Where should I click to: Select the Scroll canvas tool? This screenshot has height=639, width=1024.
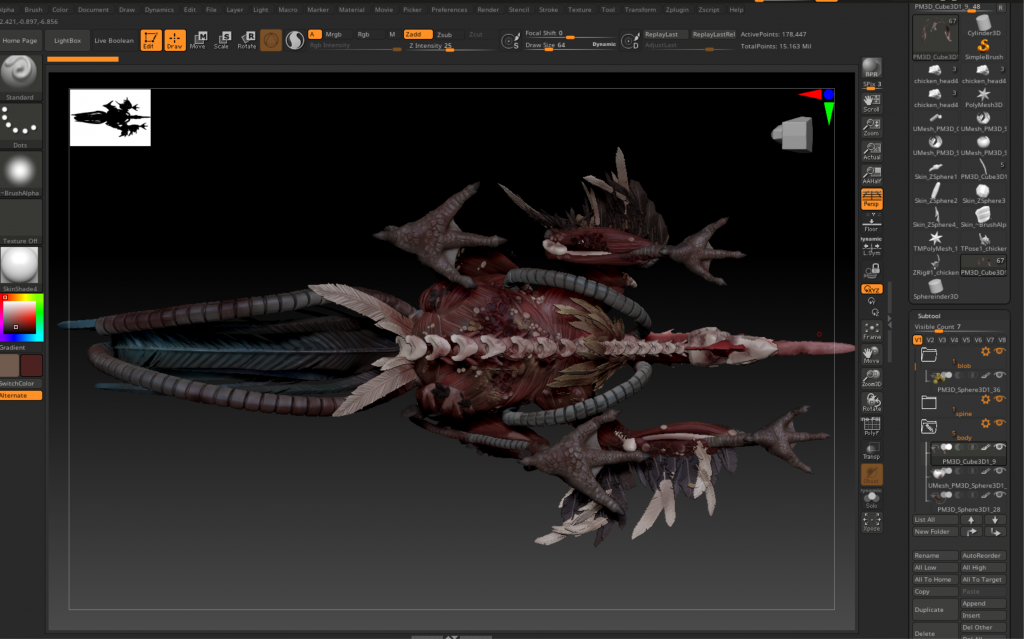(x=871, y=101)
